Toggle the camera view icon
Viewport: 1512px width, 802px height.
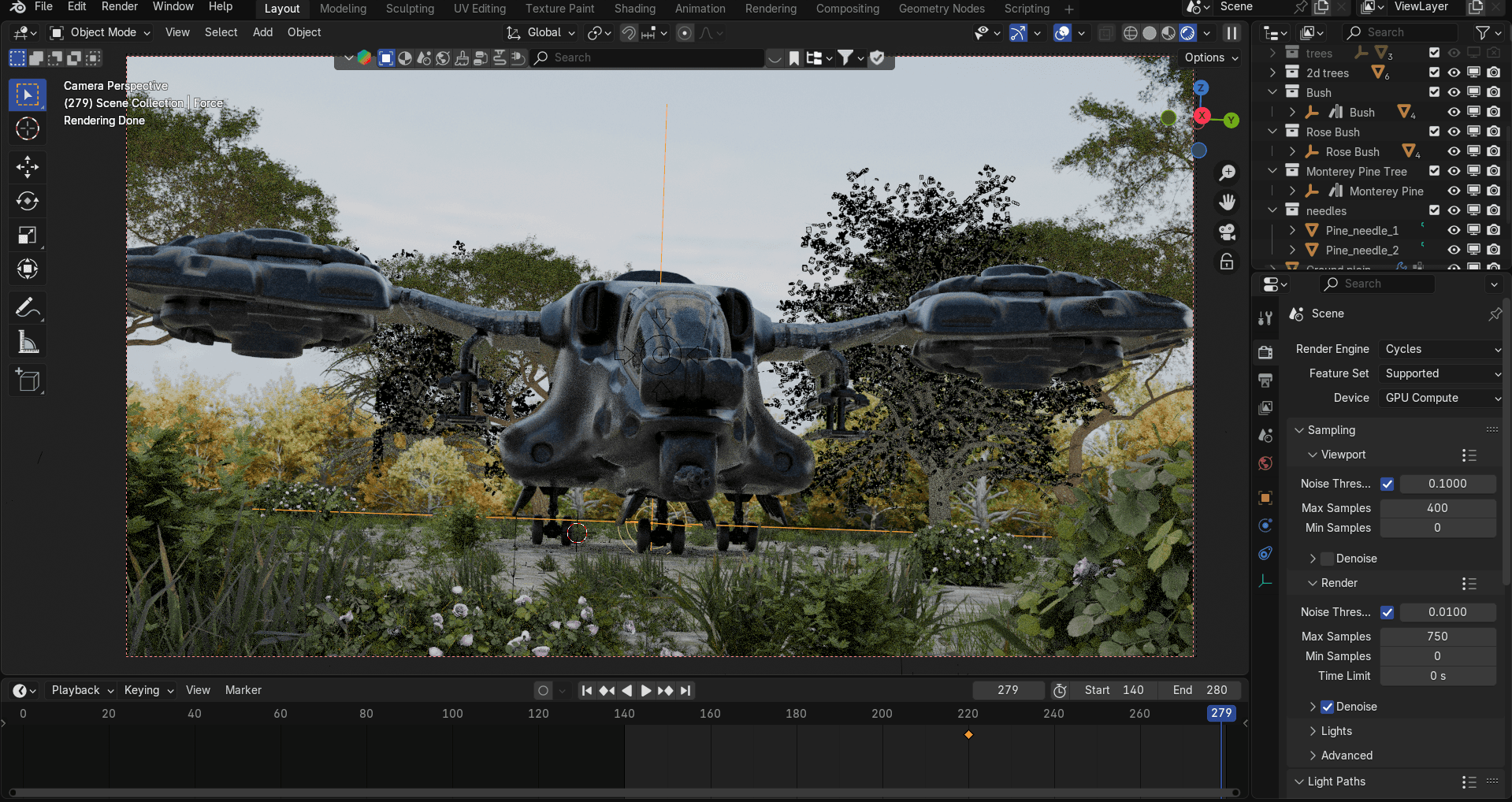pos(1227,232)
